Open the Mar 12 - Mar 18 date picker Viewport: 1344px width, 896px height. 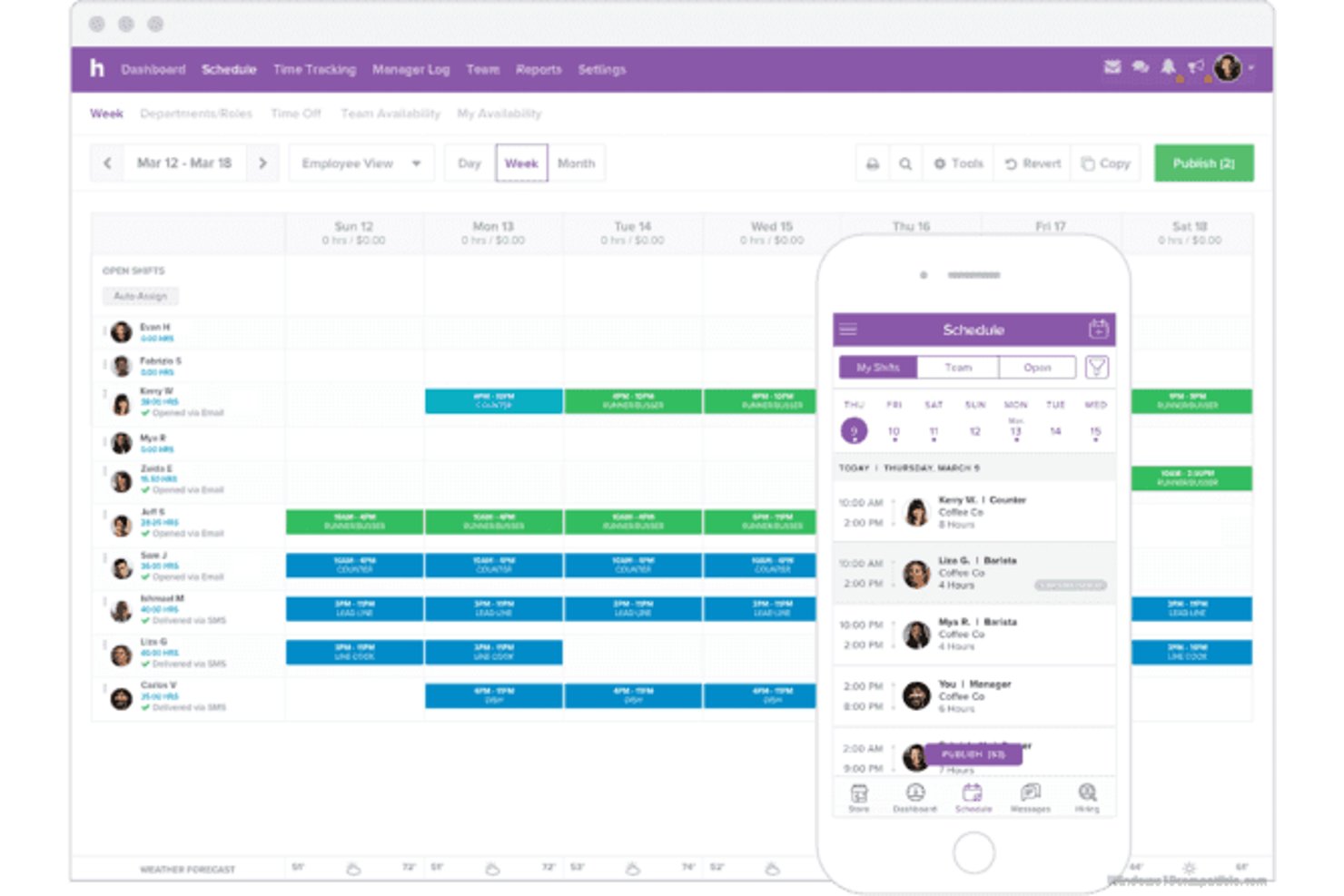(184, 163)
